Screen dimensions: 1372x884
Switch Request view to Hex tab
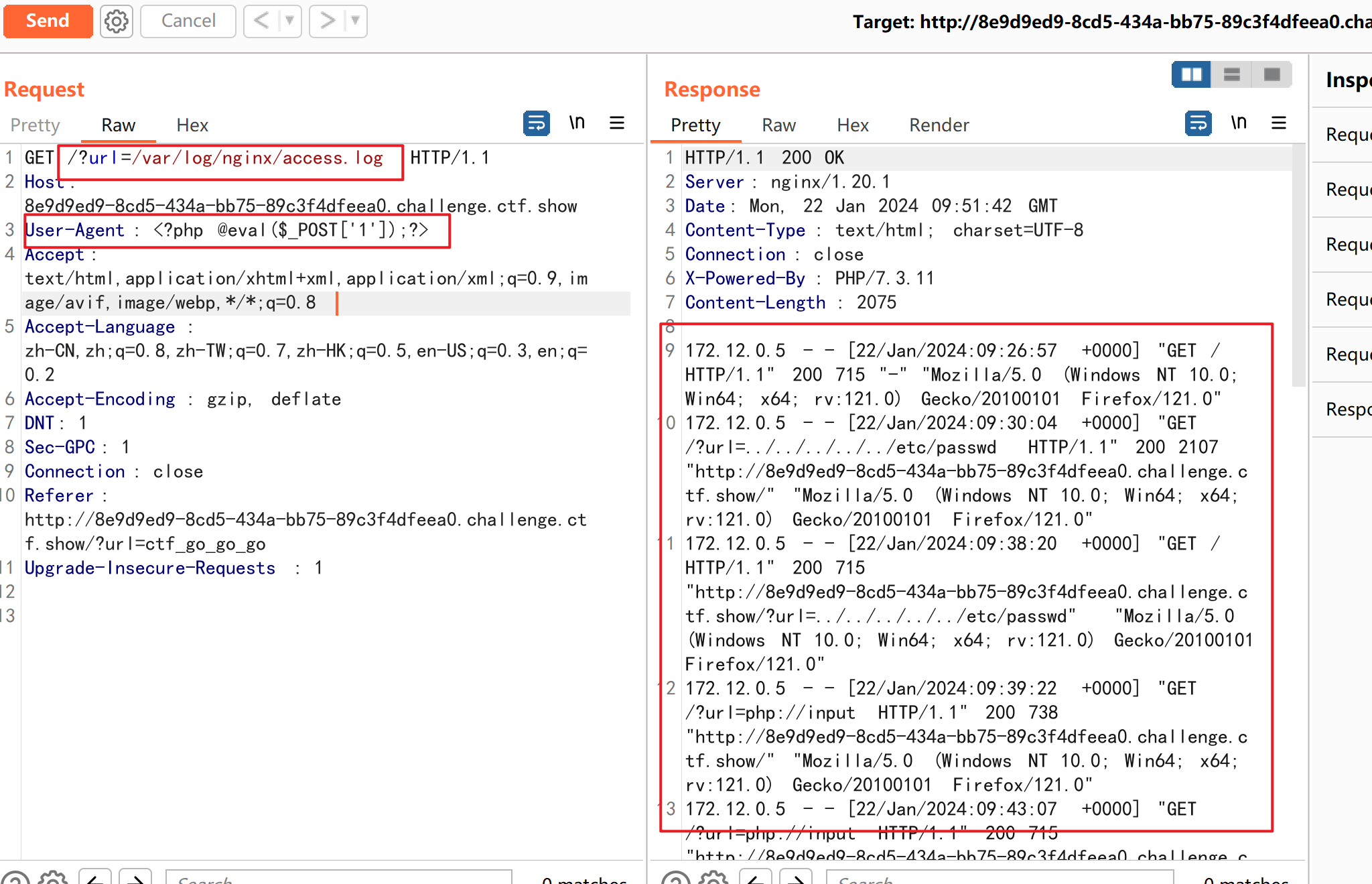192,125
